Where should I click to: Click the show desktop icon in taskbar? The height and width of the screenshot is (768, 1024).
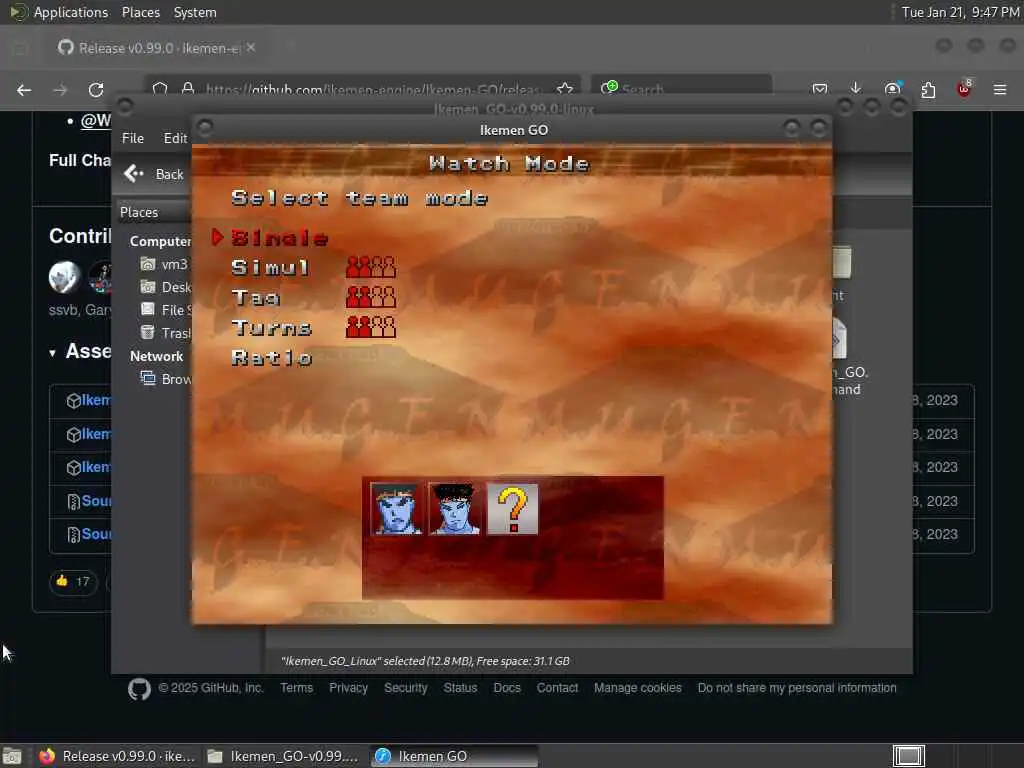coord(12,757)
